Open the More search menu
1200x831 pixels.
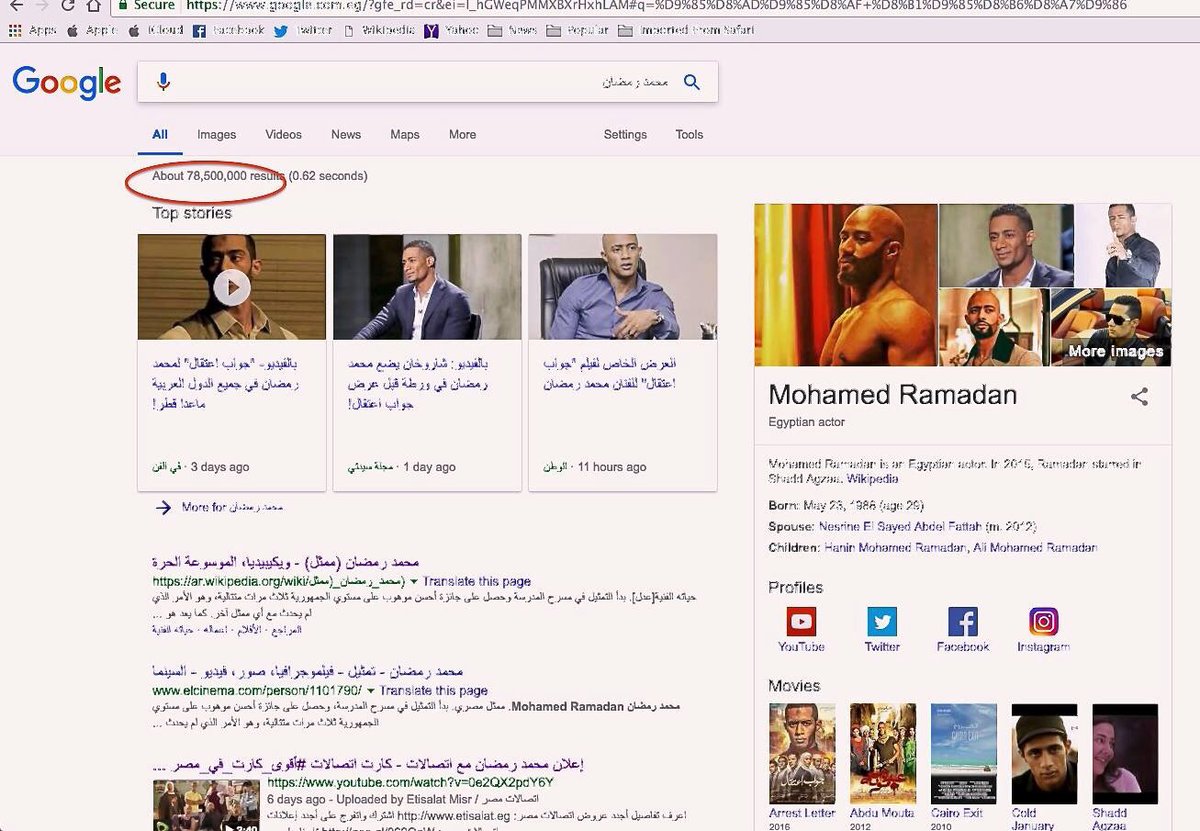pos(462,134)
